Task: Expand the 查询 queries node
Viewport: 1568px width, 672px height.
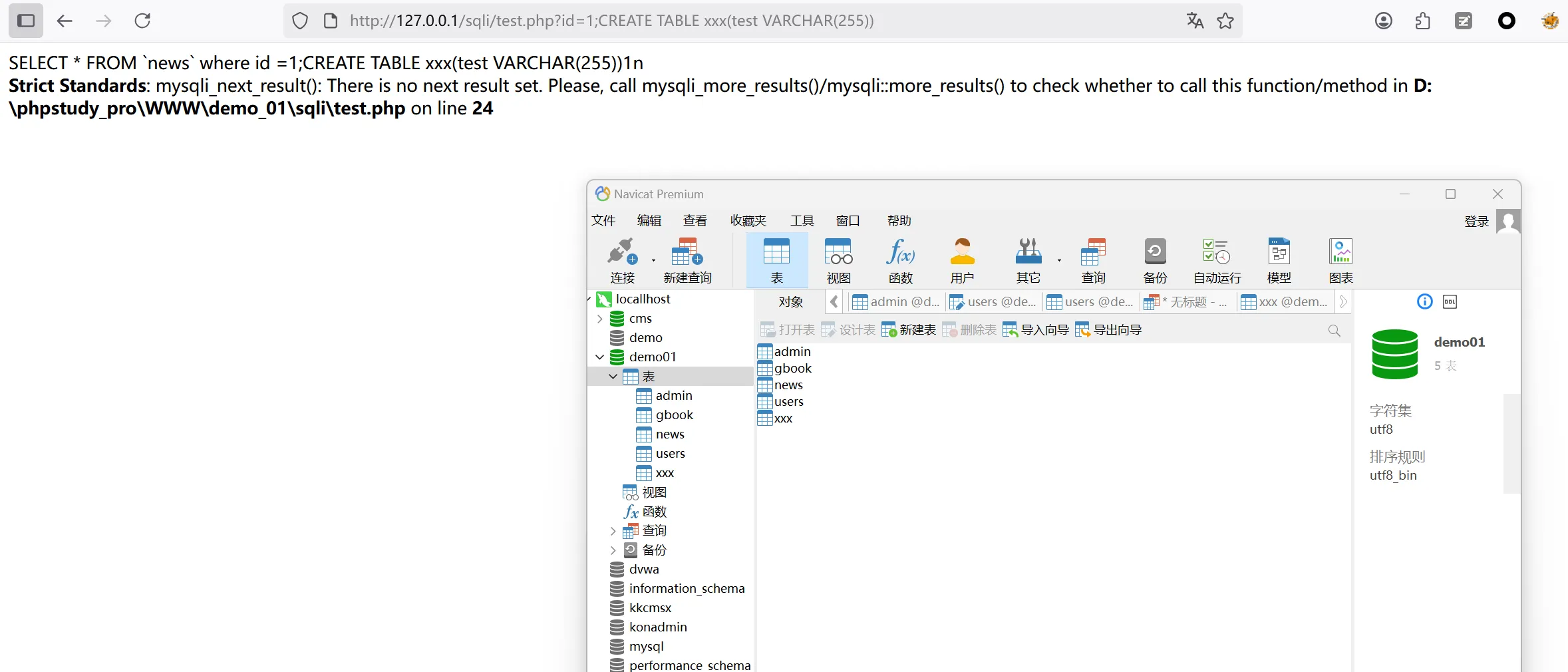Action: coord(613,531)
